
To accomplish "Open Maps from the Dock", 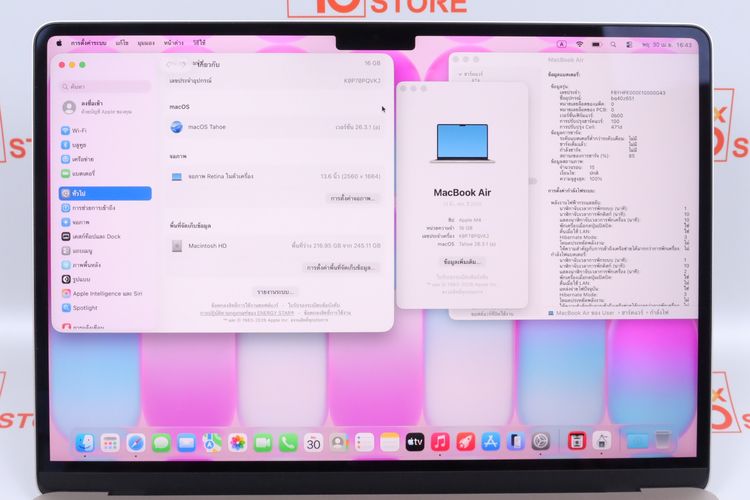I will pyautogui.click(x=212, y=443).
